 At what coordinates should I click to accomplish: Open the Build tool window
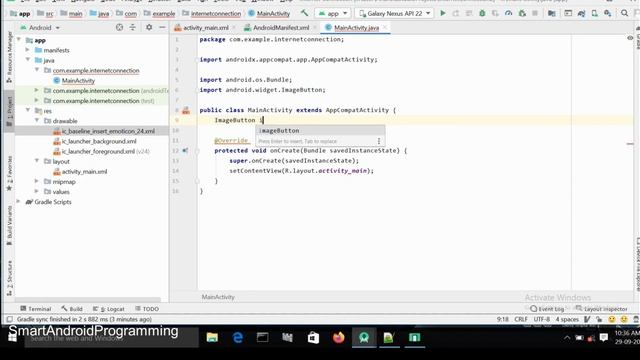coord(72,309)
